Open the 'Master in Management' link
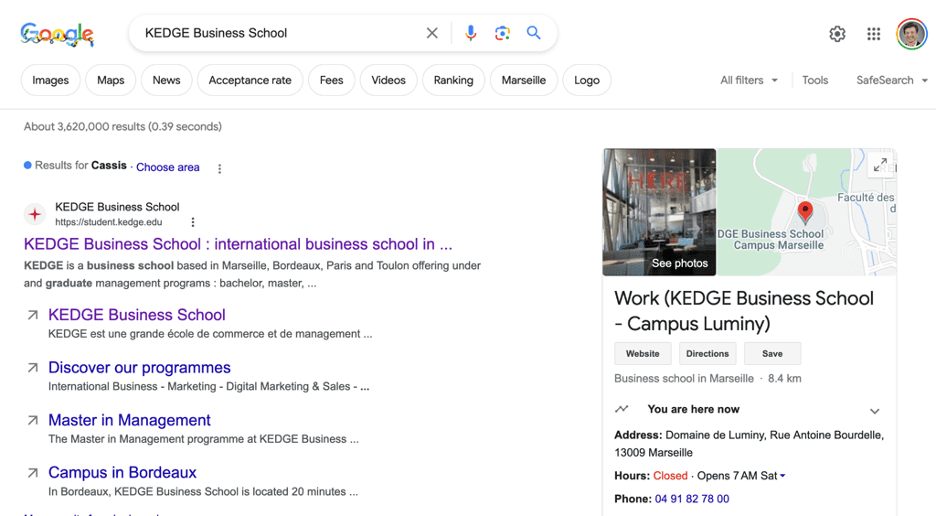The height and width of the screenshot is (516, 936). tap(129, 420)
